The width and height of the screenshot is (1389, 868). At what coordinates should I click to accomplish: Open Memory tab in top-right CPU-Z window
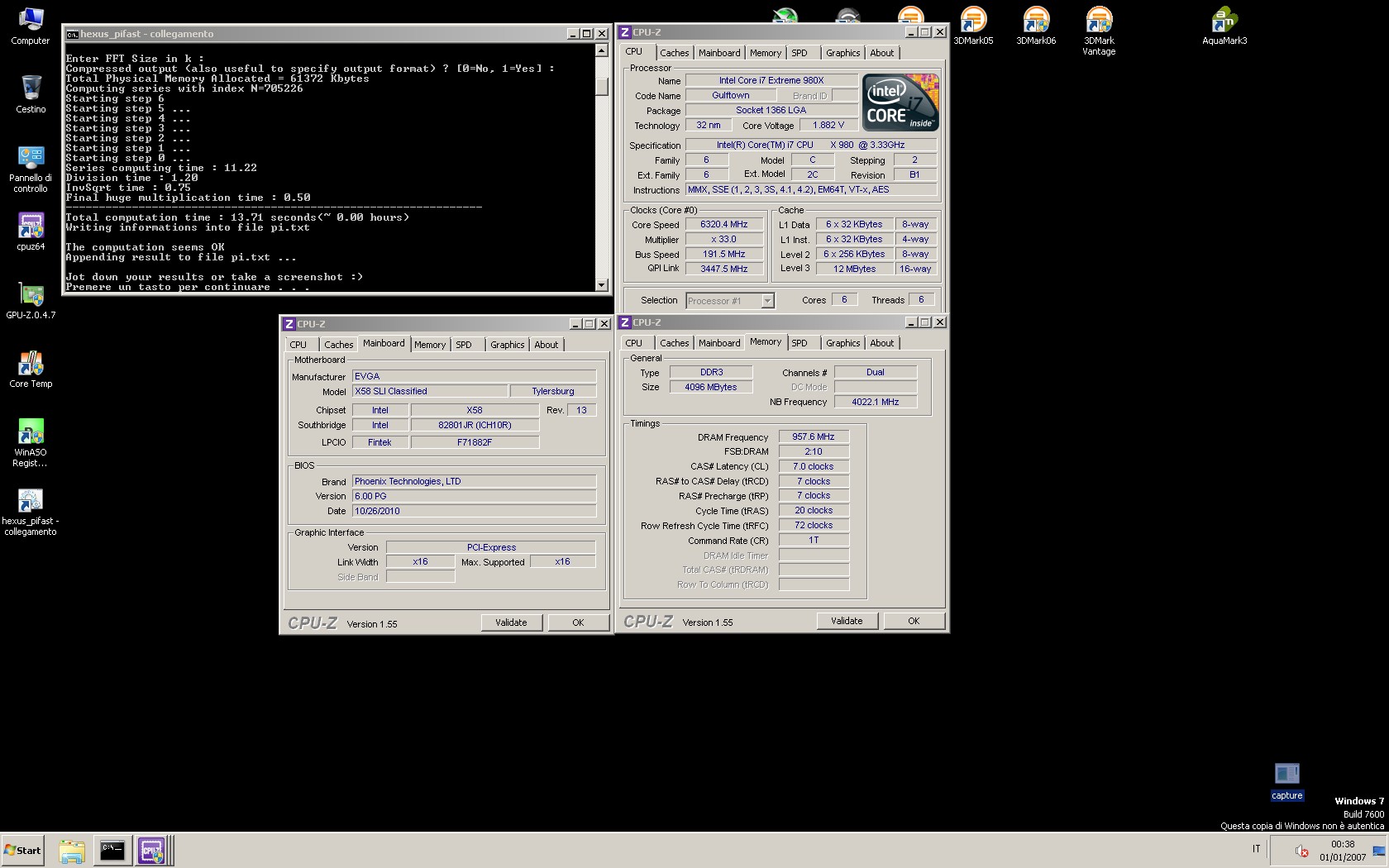click(x=766, y=53)
